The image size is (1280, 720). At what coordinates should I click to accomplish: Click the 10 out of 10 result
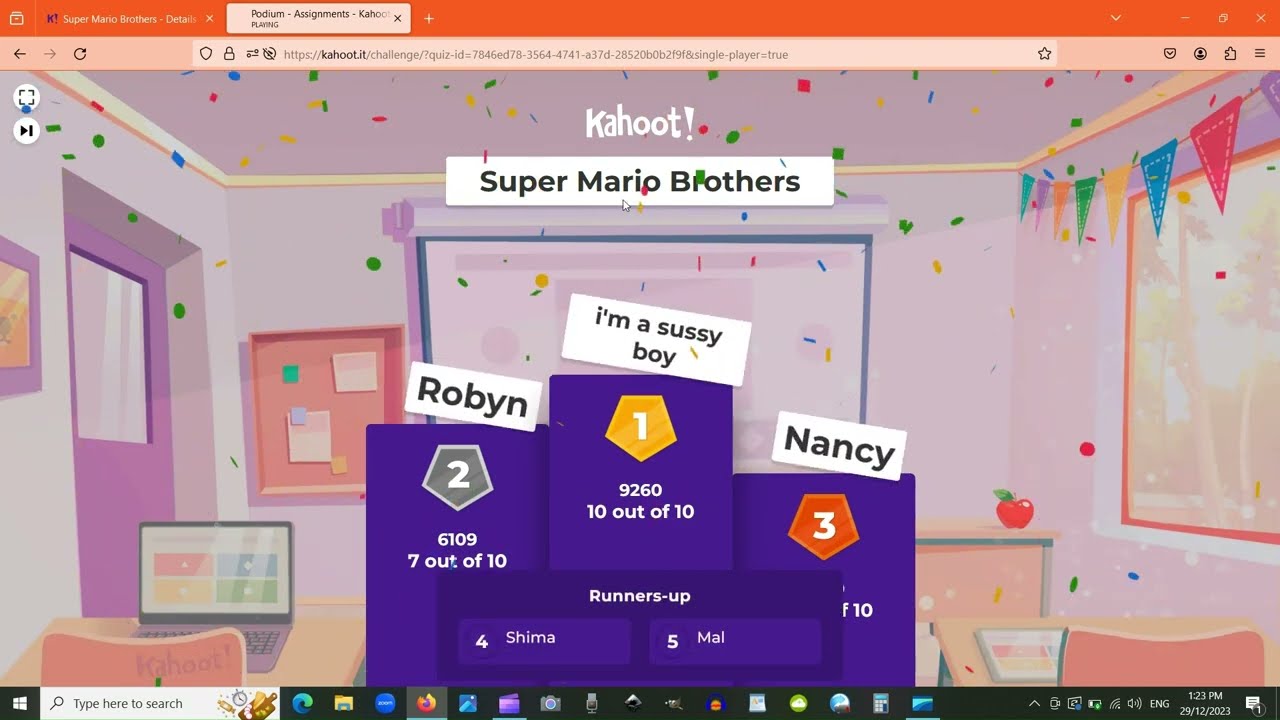pyautogui.click(x=640, y=512)
